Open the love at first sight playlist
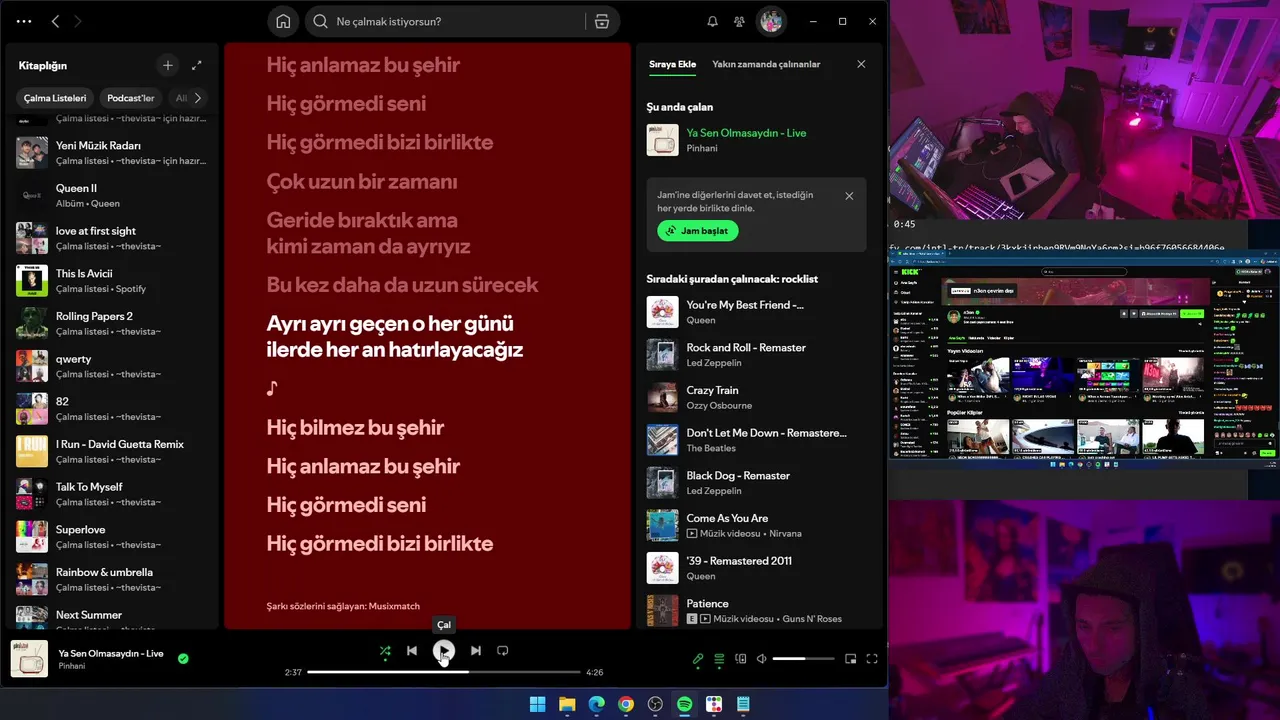1280x720 pixels. (112, 238)
